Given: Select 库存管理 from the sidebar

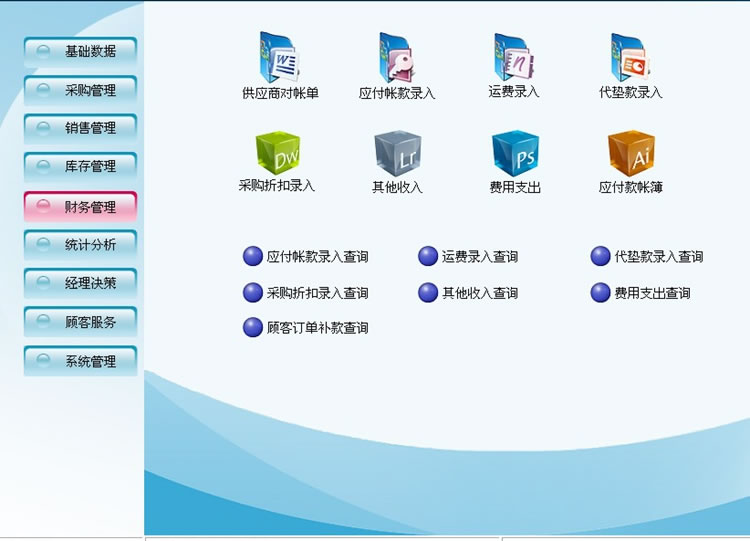Looking at the screenshot, I should [80, 166].
